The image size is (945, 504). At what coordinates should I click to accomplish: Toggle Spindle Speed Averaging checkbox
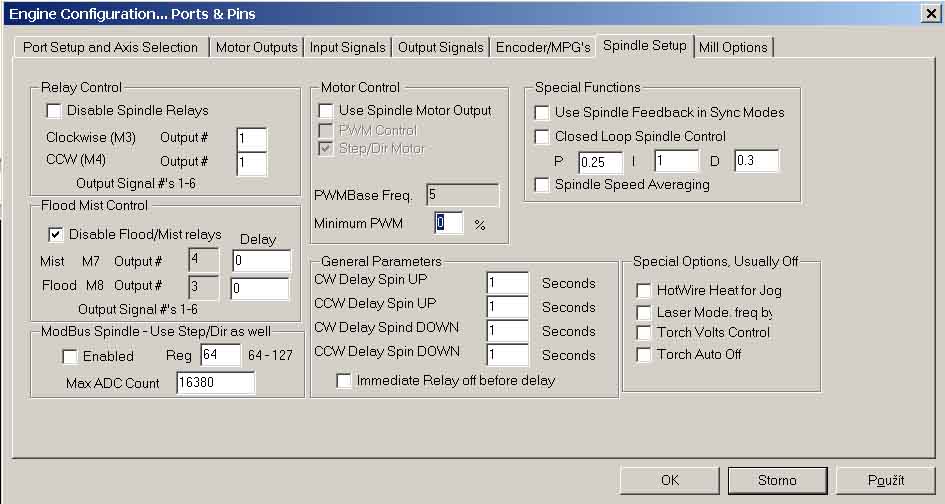pyautogui.click(x=542, y=185)
